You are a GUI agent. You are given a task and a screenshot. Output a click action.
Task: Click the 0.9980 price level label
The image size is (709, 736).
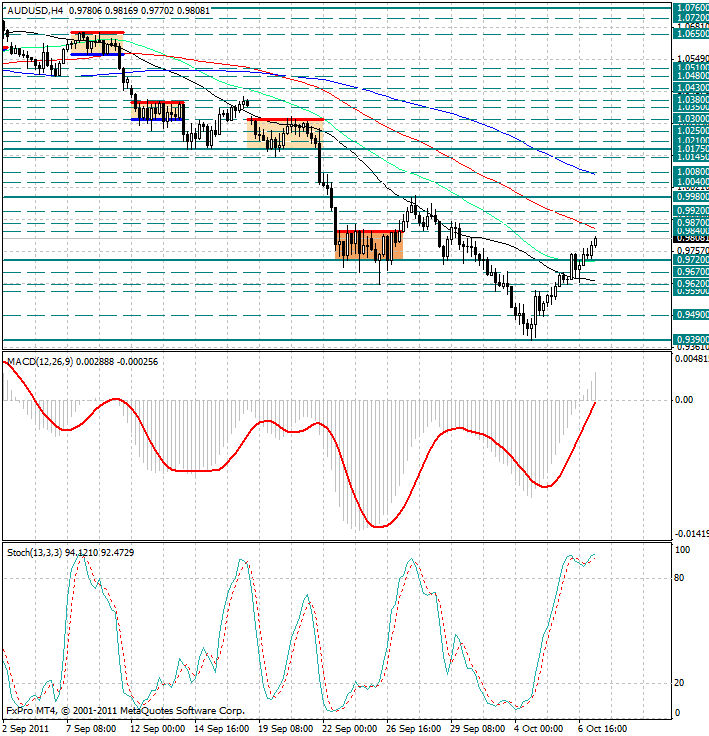pyautogui.click(x=689, y=197)
